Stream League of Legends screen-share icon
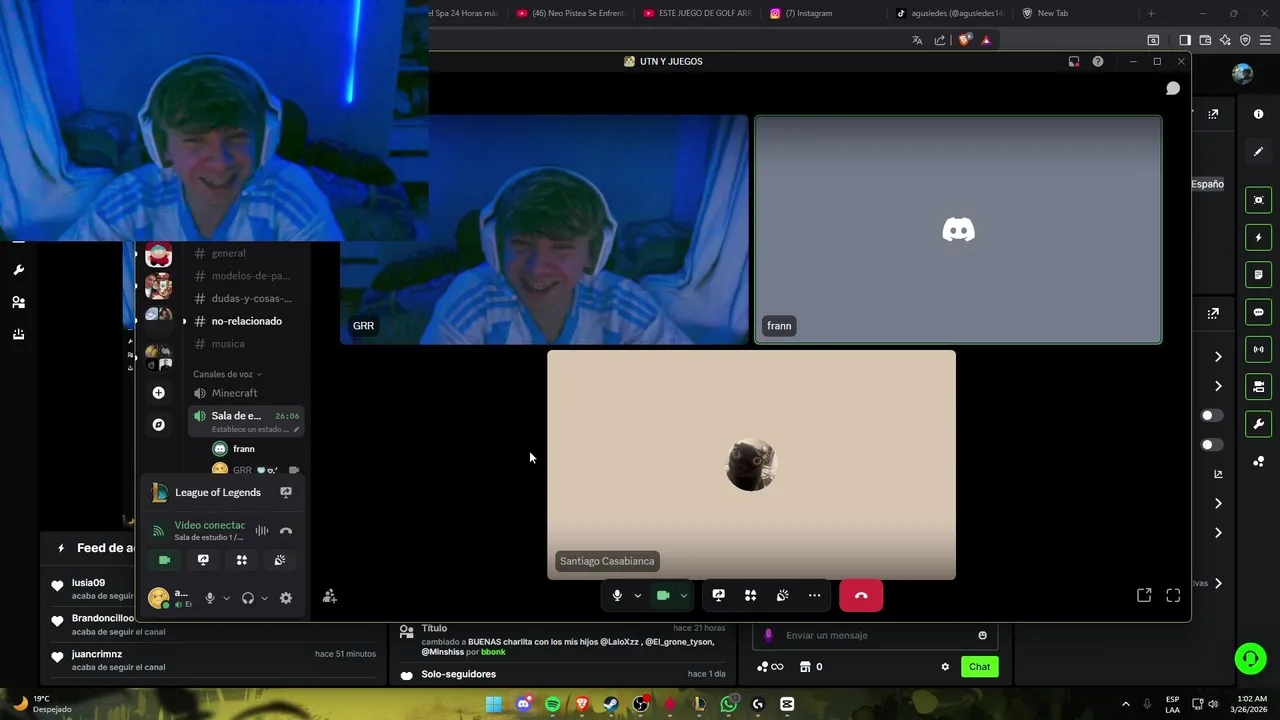Image resolution: width=1280 pixels, height=720 pixels. coord(286,492)
